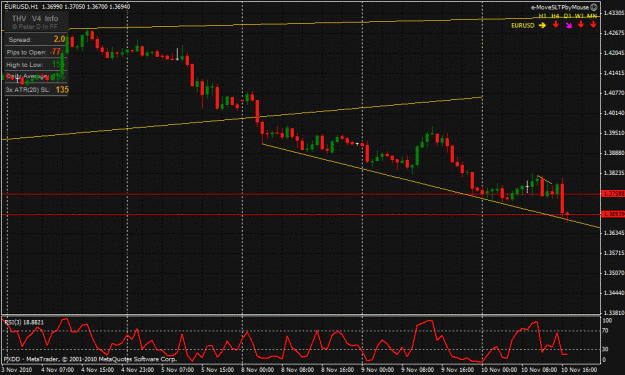This screenshot has width=625, height=375.
Task: Click the 1.40140 price on the scale
Action: (614, 113)
